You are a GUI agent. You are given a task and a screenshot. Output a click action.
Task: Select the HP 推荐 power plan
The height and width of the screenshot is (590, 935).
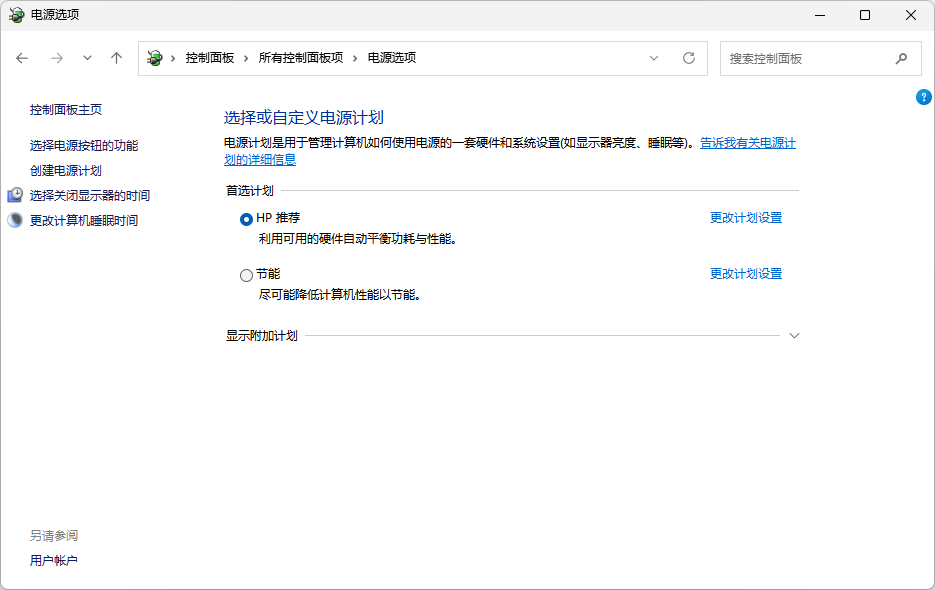pos(245,217)
